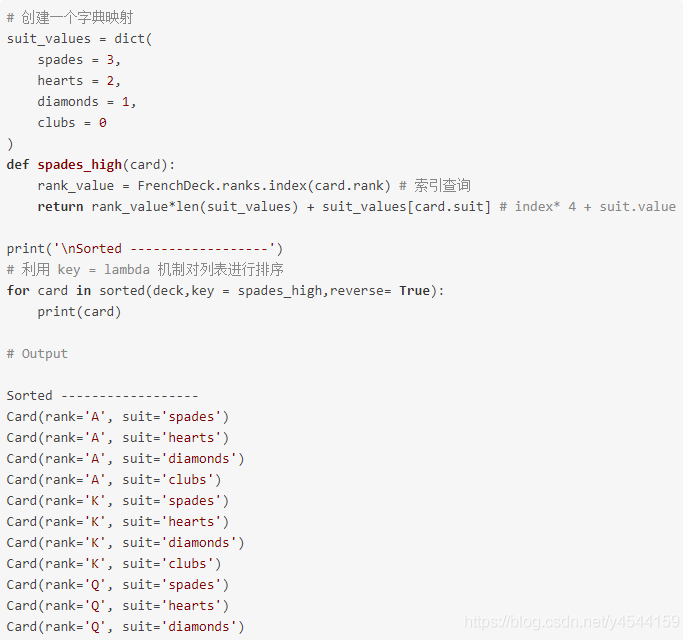Screen dimensions: 689x640
Task: Click the Card rank 'A' suit 'clubs' output
Action: [114, 480]
